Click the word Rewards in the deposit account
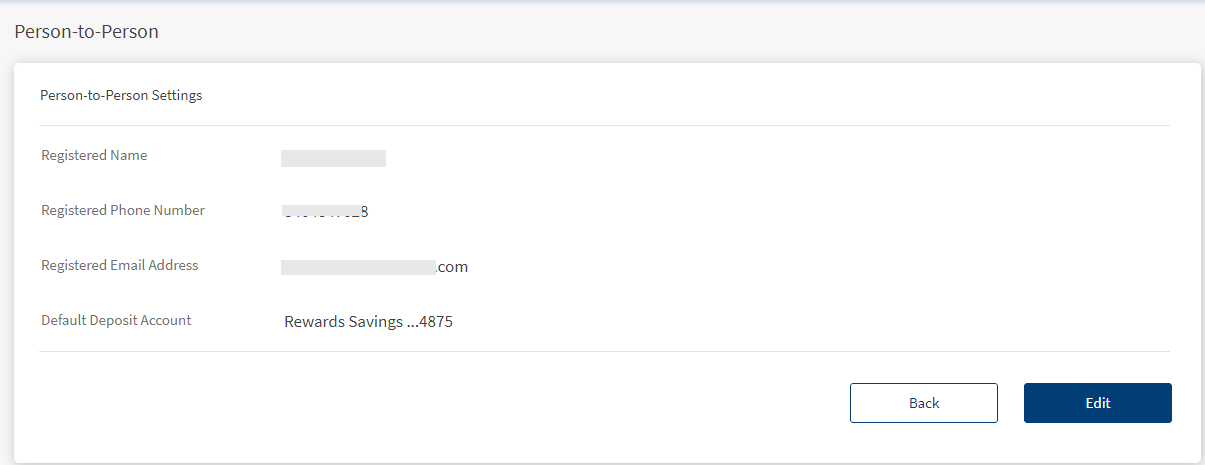 pyautogui.click(x=313, y=322)
